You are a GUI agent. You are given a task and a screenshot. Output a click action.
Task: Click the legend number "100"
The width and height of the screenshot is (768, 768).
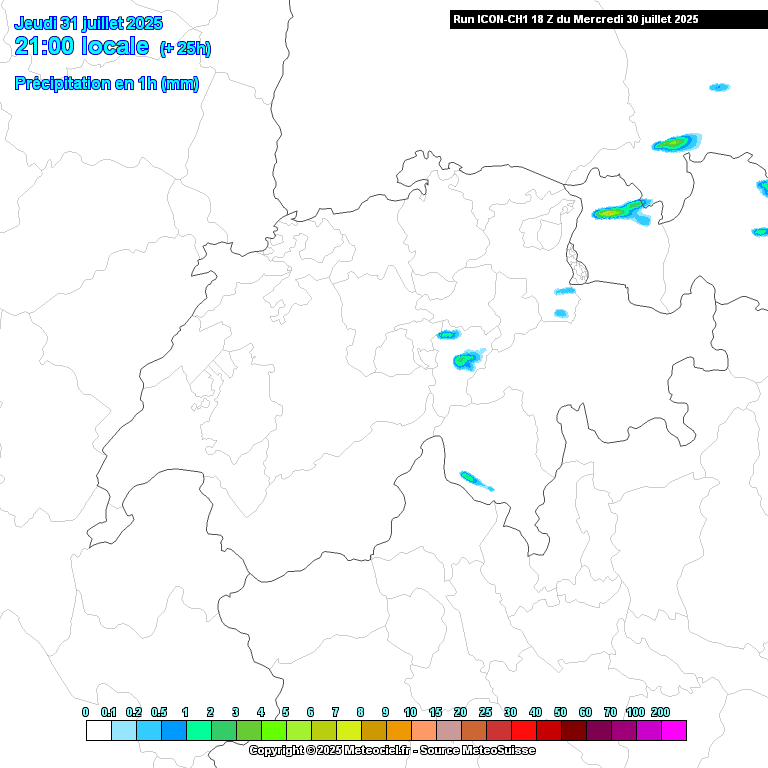pyautogui.click(x=635, y=712)
